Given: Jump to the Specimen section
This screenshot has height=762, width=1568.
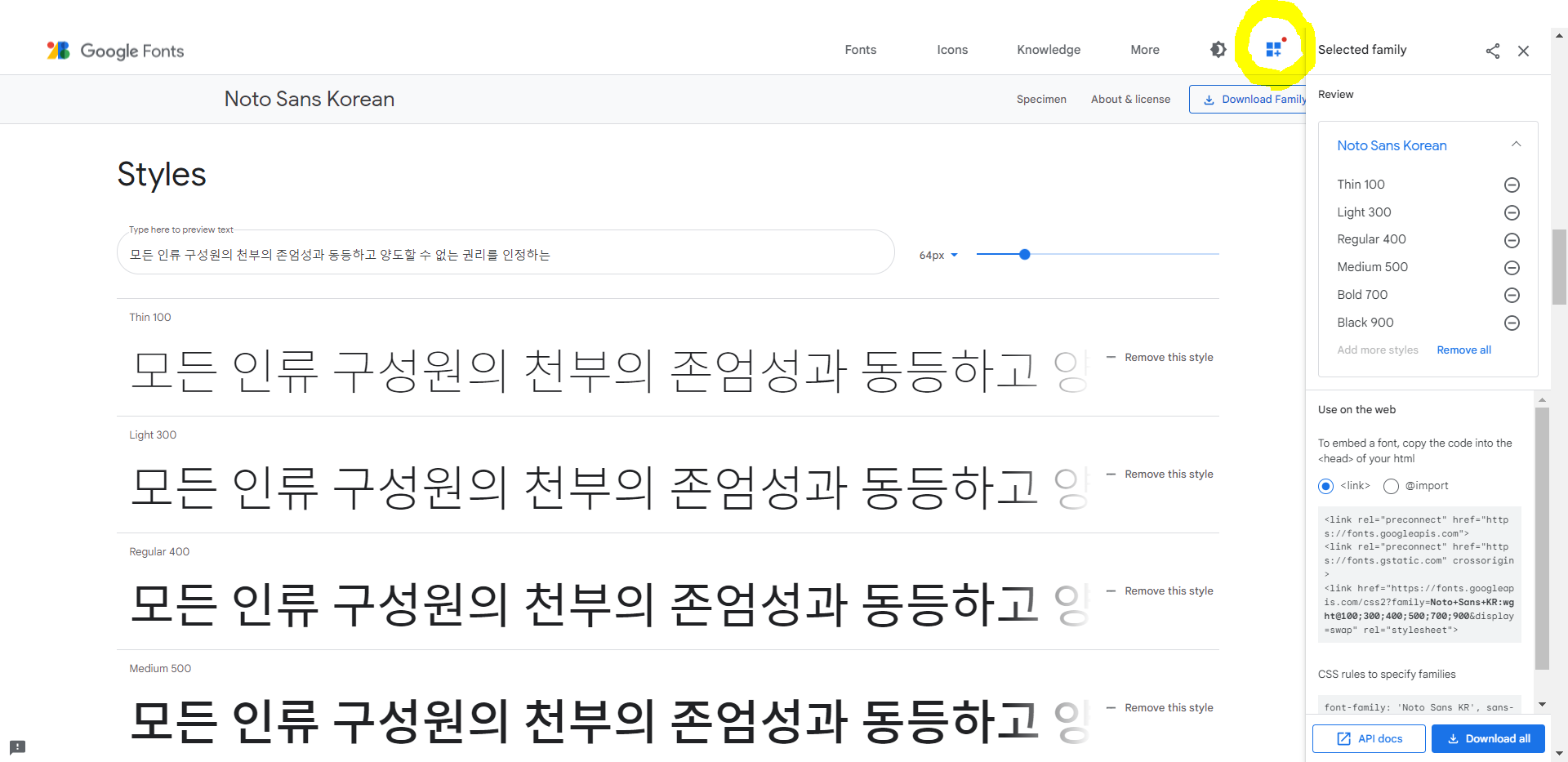Looking at the screenshot, I should [1041, 99].
